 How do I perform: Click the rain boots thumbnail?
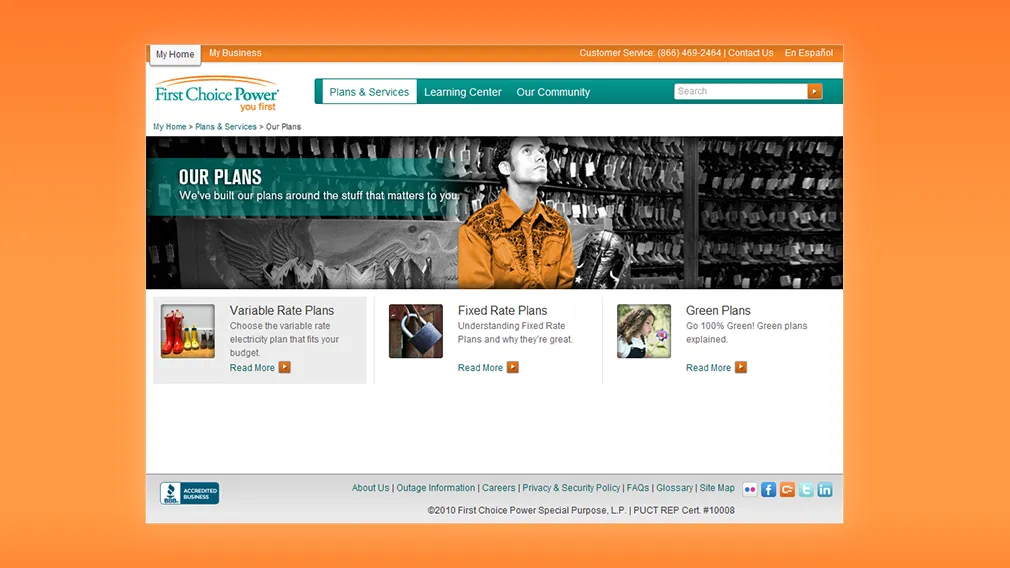coord(187,331)
